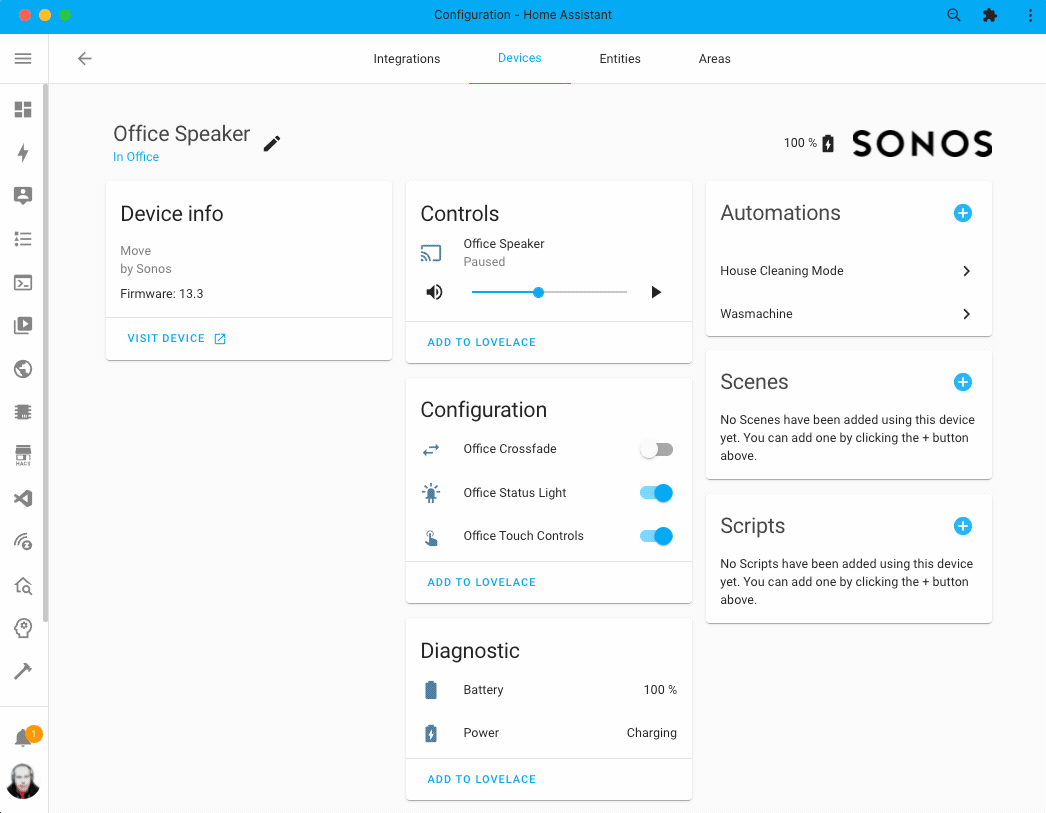
Task: Open the In Office area link
Action: (136, 157)
